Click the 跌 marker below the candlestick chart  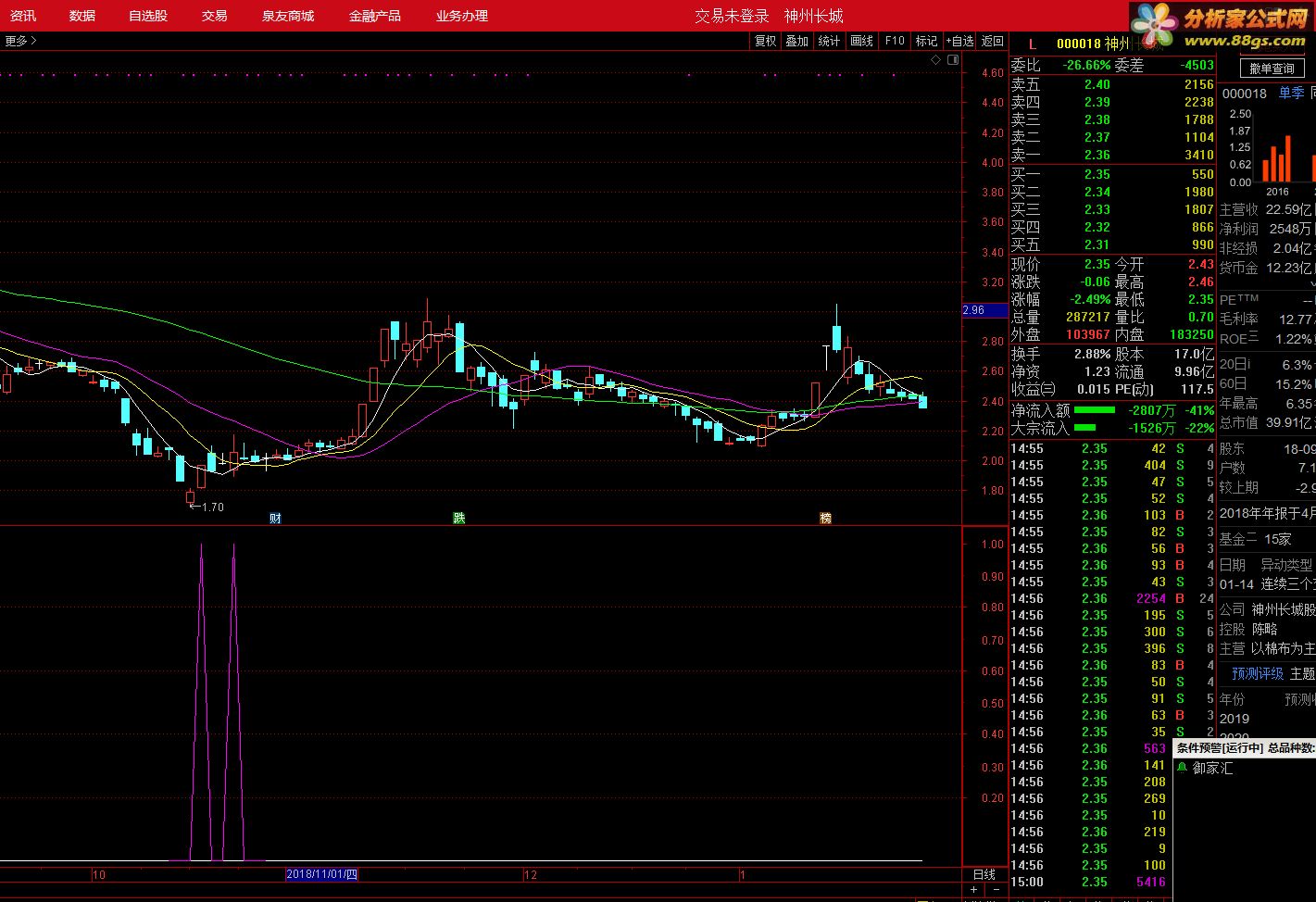point(458,519)
